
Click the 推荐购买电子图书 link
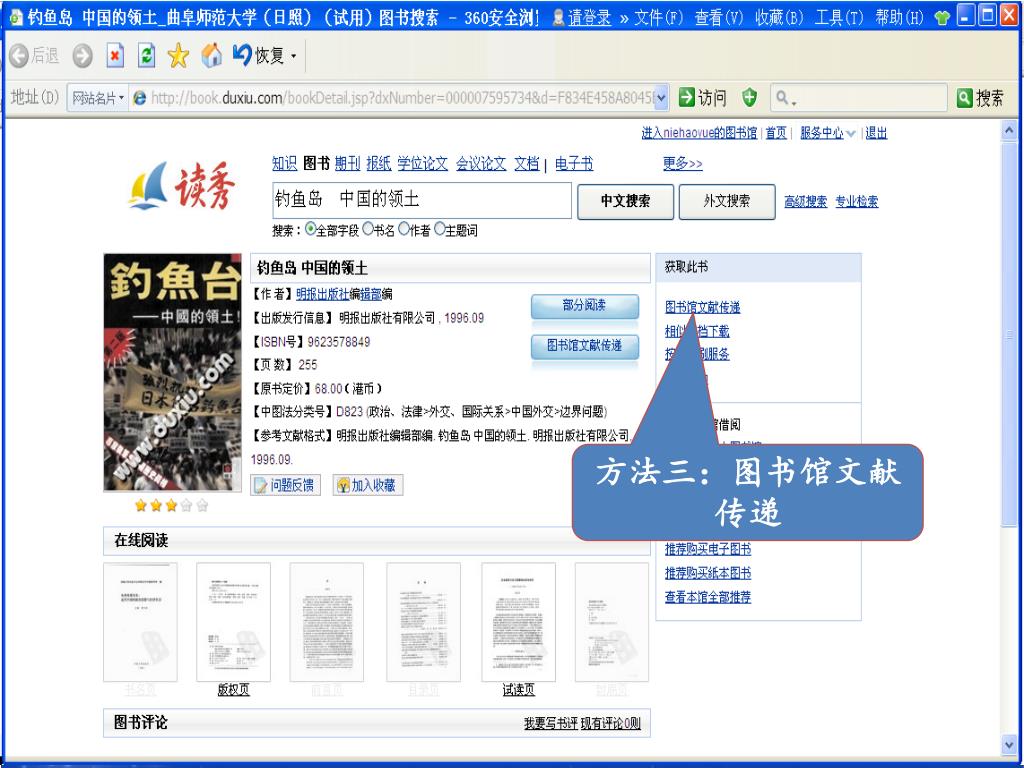coord(708,549)
